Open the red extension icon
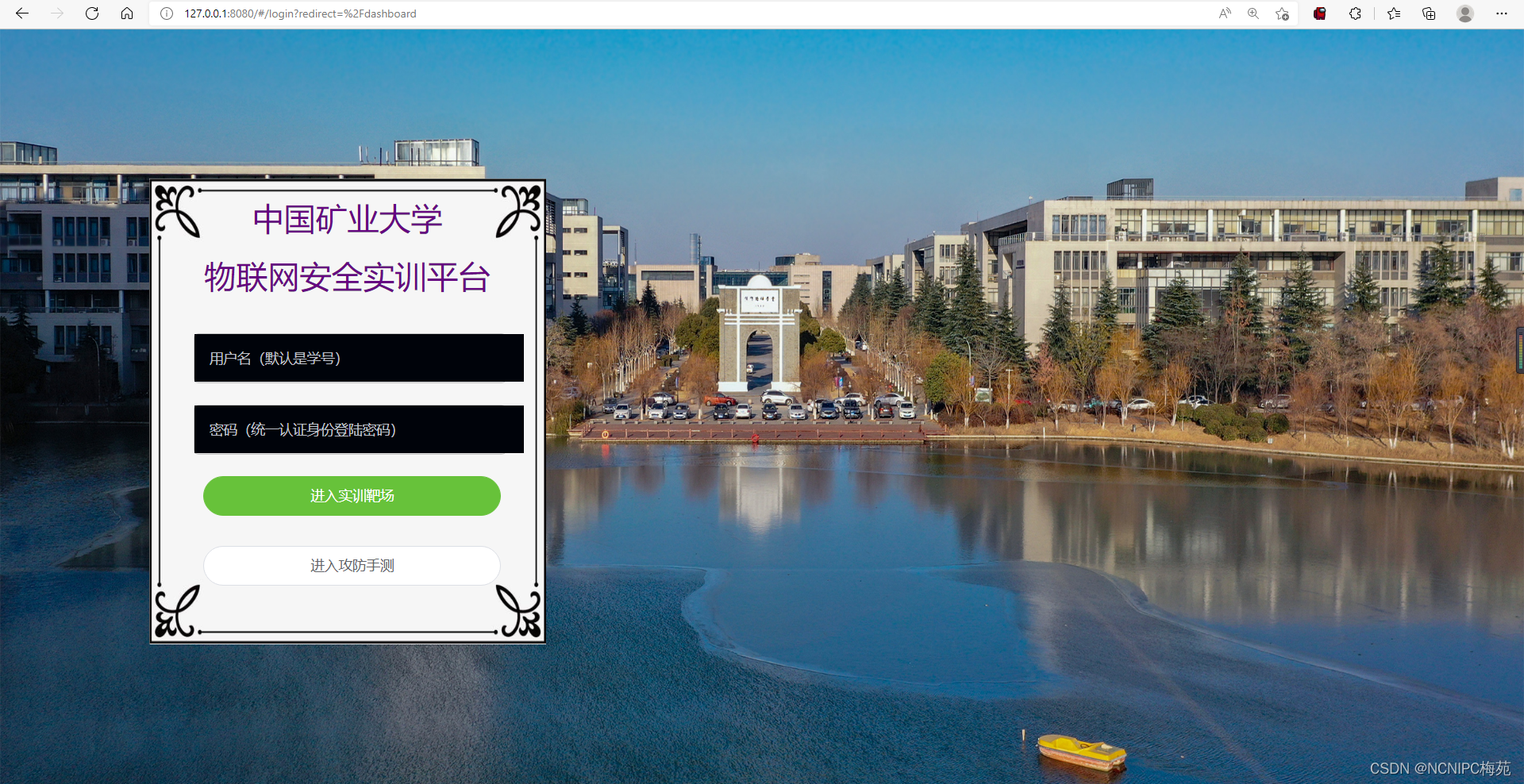Screen dimensions: 1524x784 tap(1320, 13)
